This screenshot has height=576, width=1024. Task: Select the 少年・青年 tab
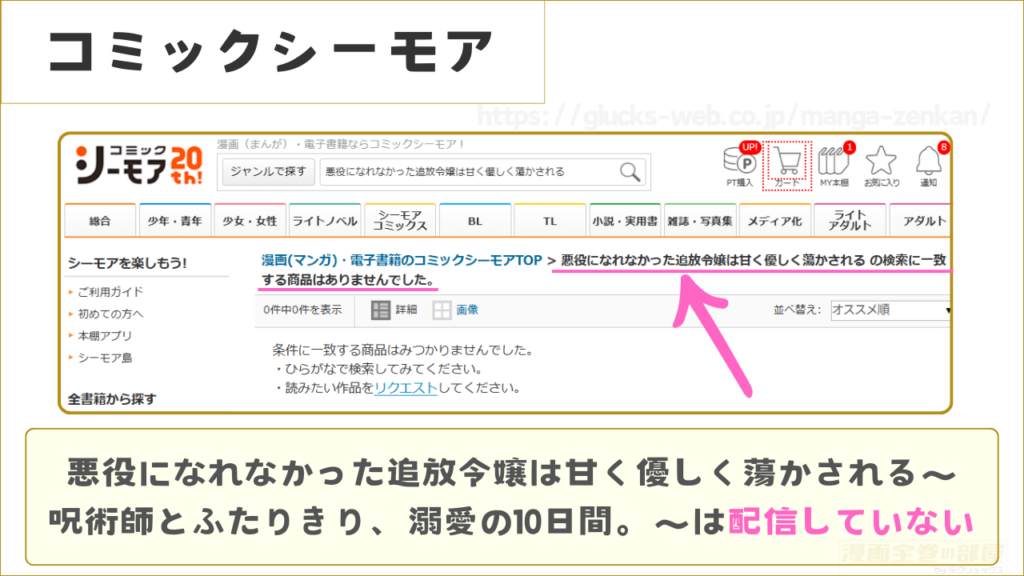coord(174,221)
